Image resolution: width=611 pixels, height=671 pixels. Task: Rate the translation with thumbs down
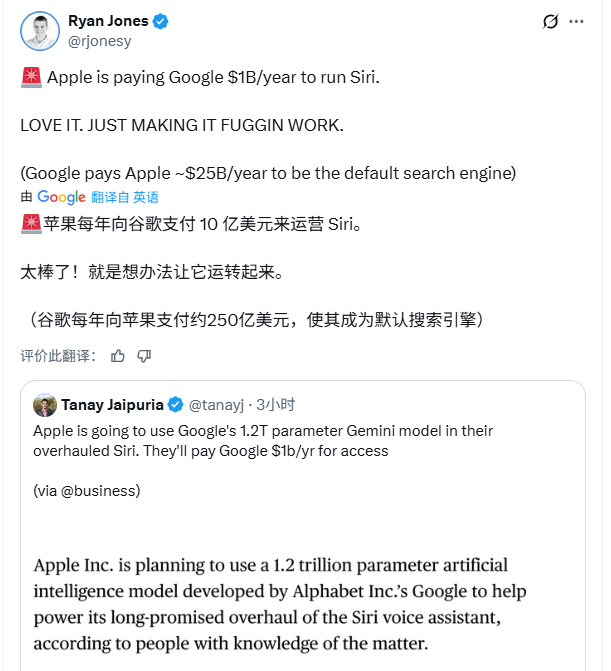[x=144, y=356]
